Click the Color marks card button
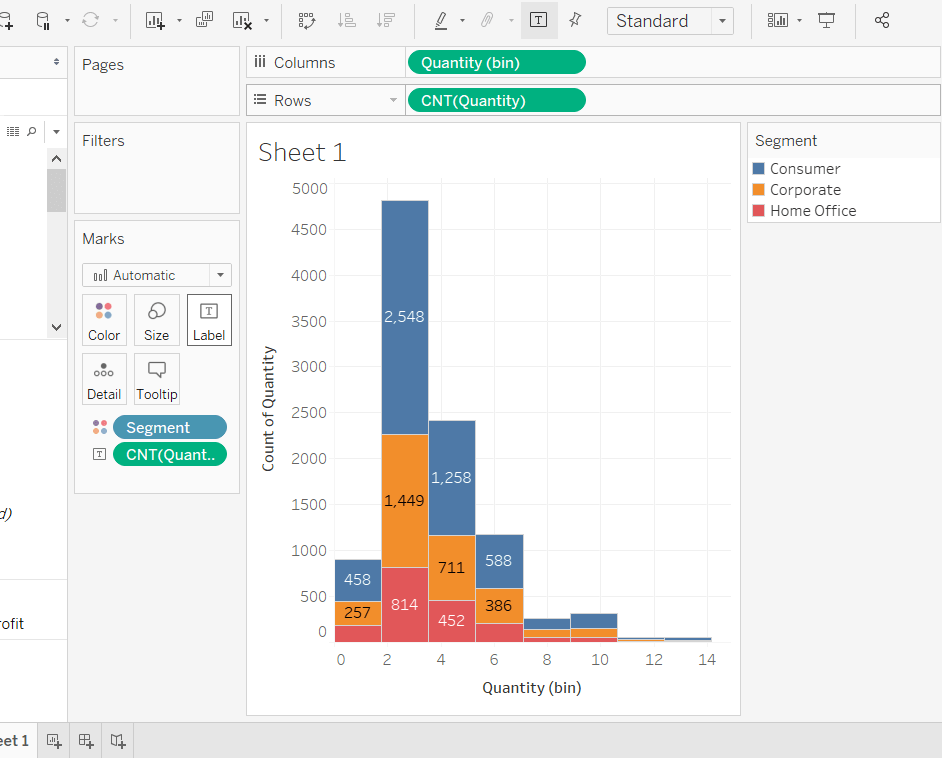942x758 pixels. point(105,320)
